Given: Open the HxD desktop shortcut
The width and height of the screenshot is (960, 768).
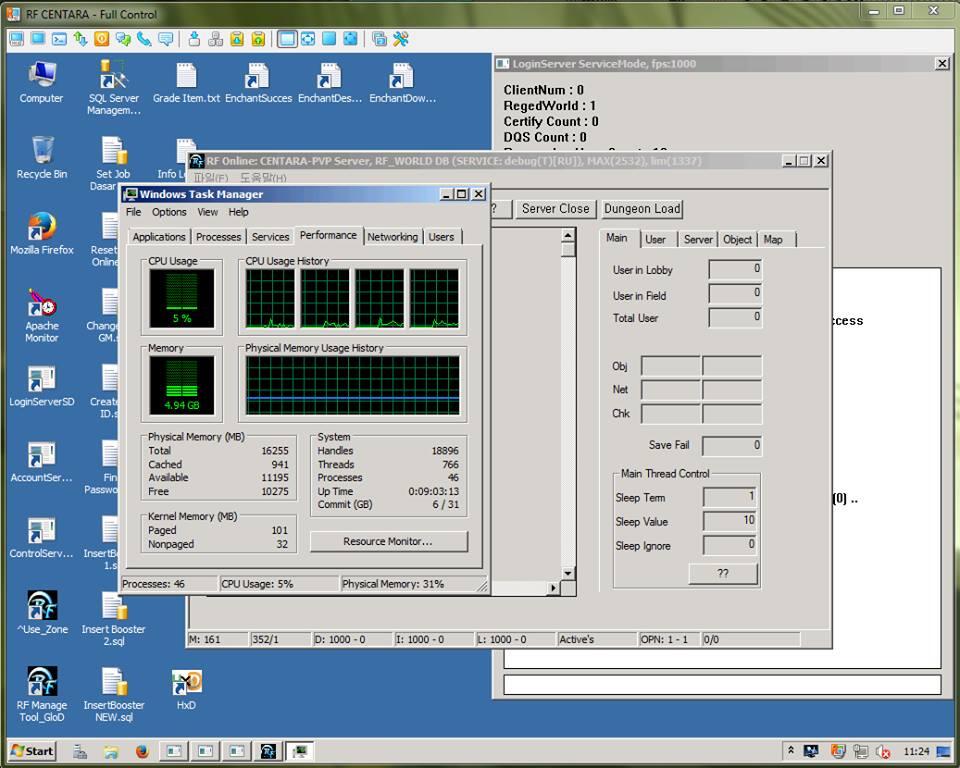Looking at the screenshot, I should click(186, 689).
